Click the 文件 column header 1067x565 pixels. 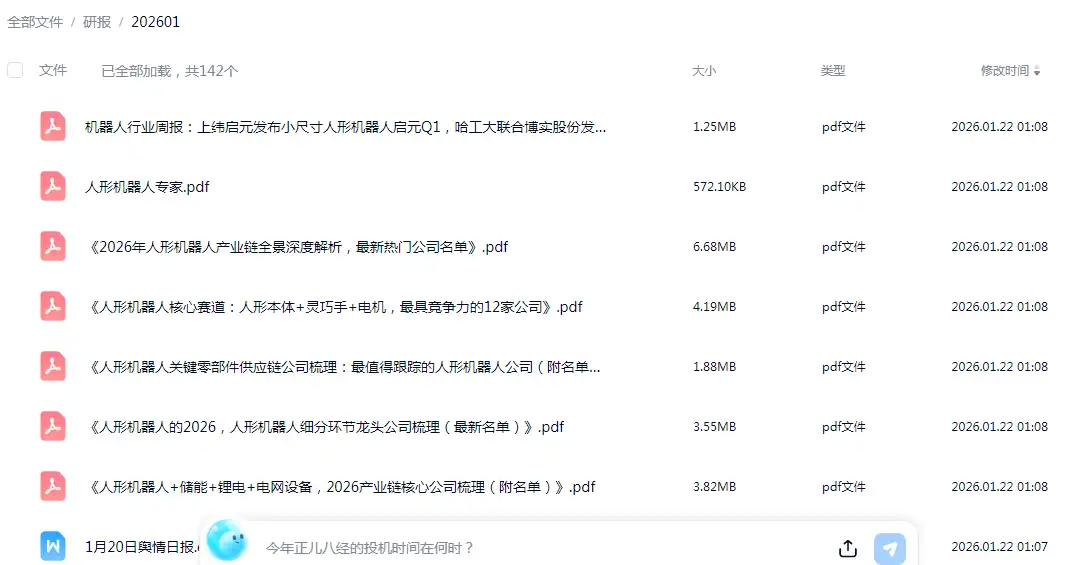(x=52, y=70)
